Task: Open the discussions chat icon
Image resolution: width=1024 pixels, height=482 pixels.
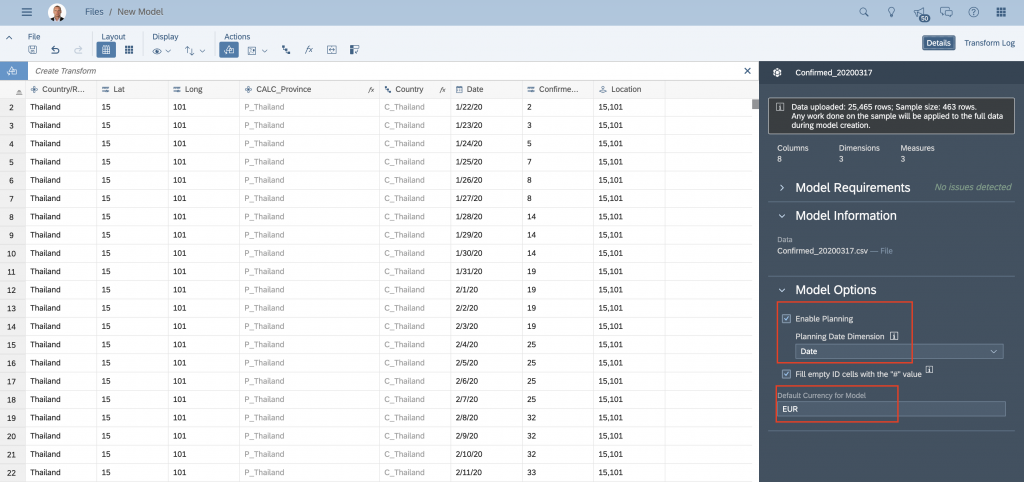Action: pyautogui.click(x=946, y=12)
